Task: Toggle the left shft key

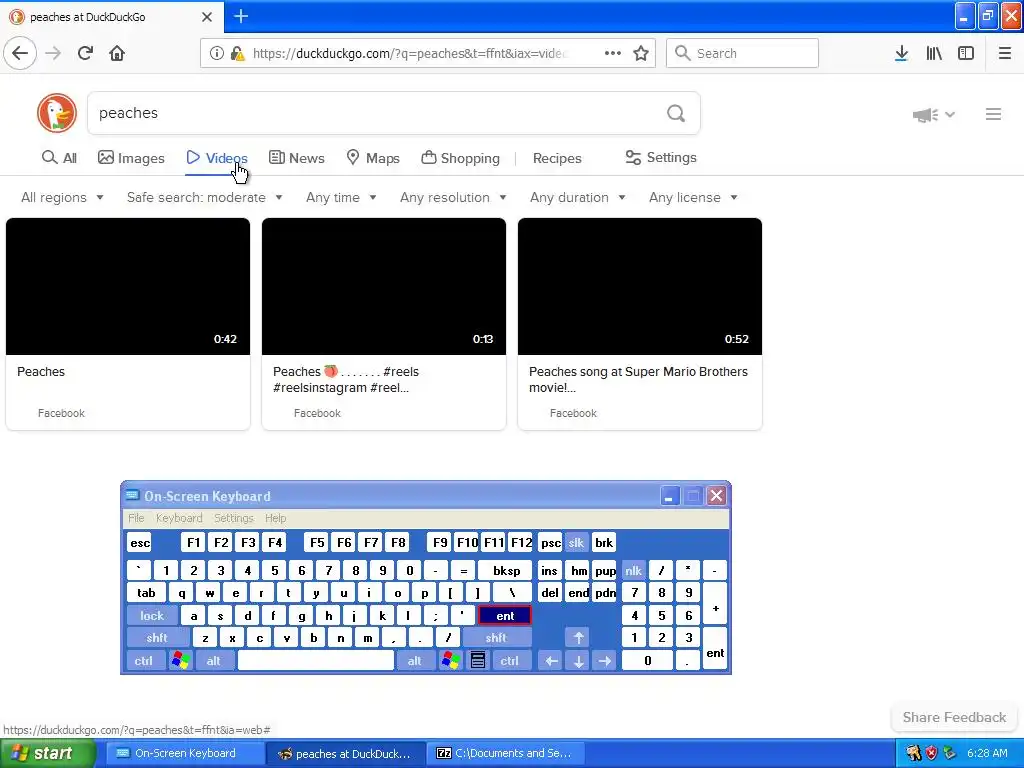Action: [x=157, y=638]
